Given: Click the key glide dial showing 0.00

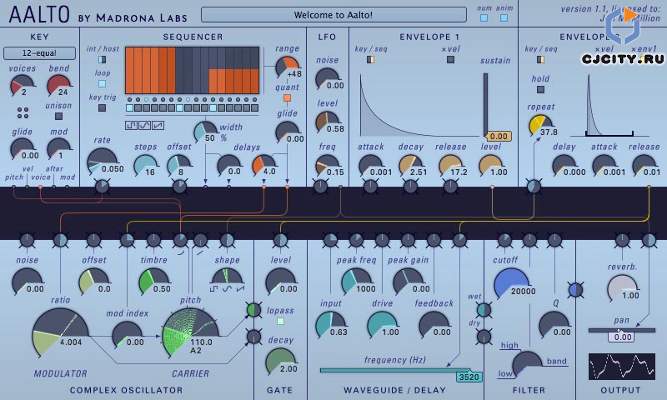Looking at the screenshot, I should (x=22, y=149).
